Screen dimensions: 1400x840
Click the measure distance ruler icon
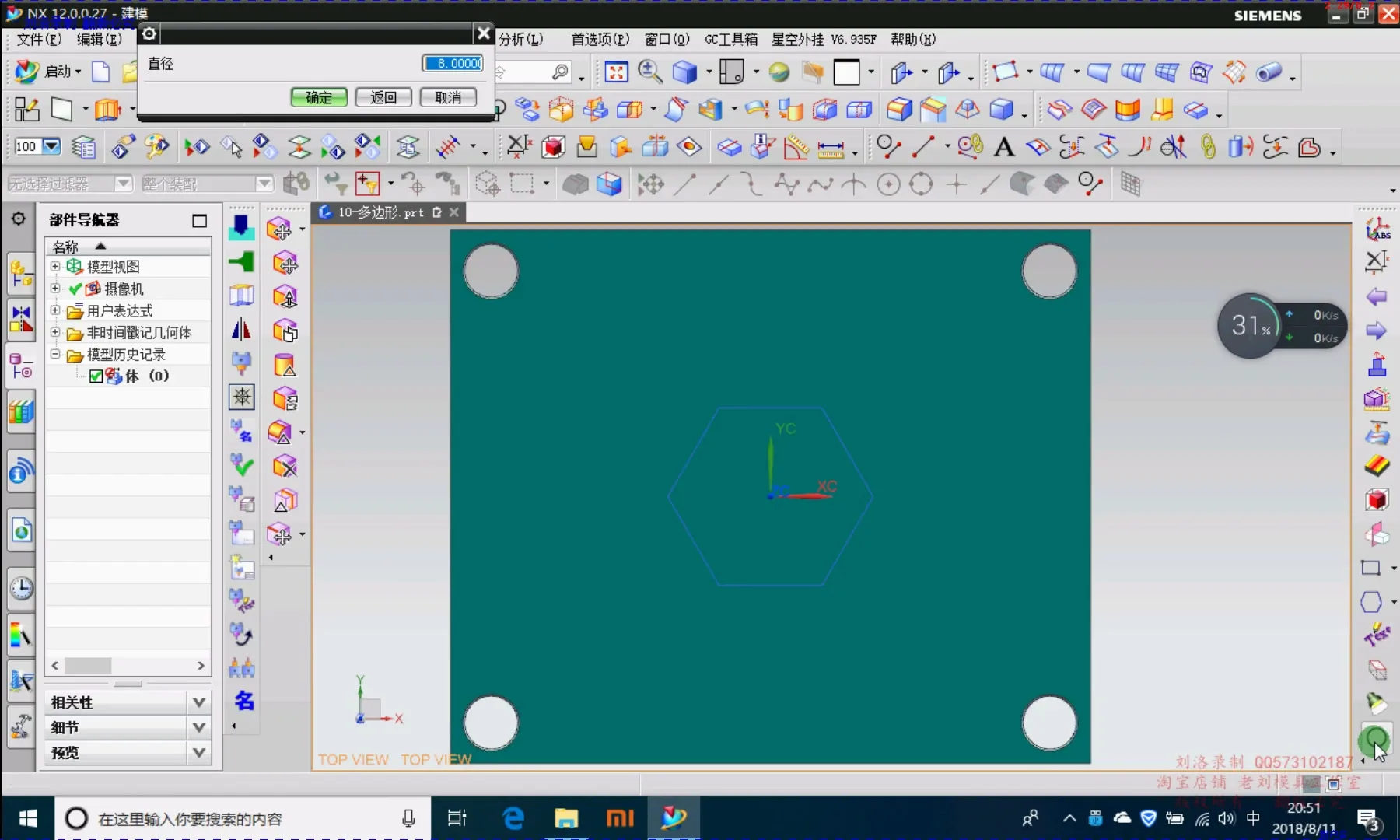[830, 149]
